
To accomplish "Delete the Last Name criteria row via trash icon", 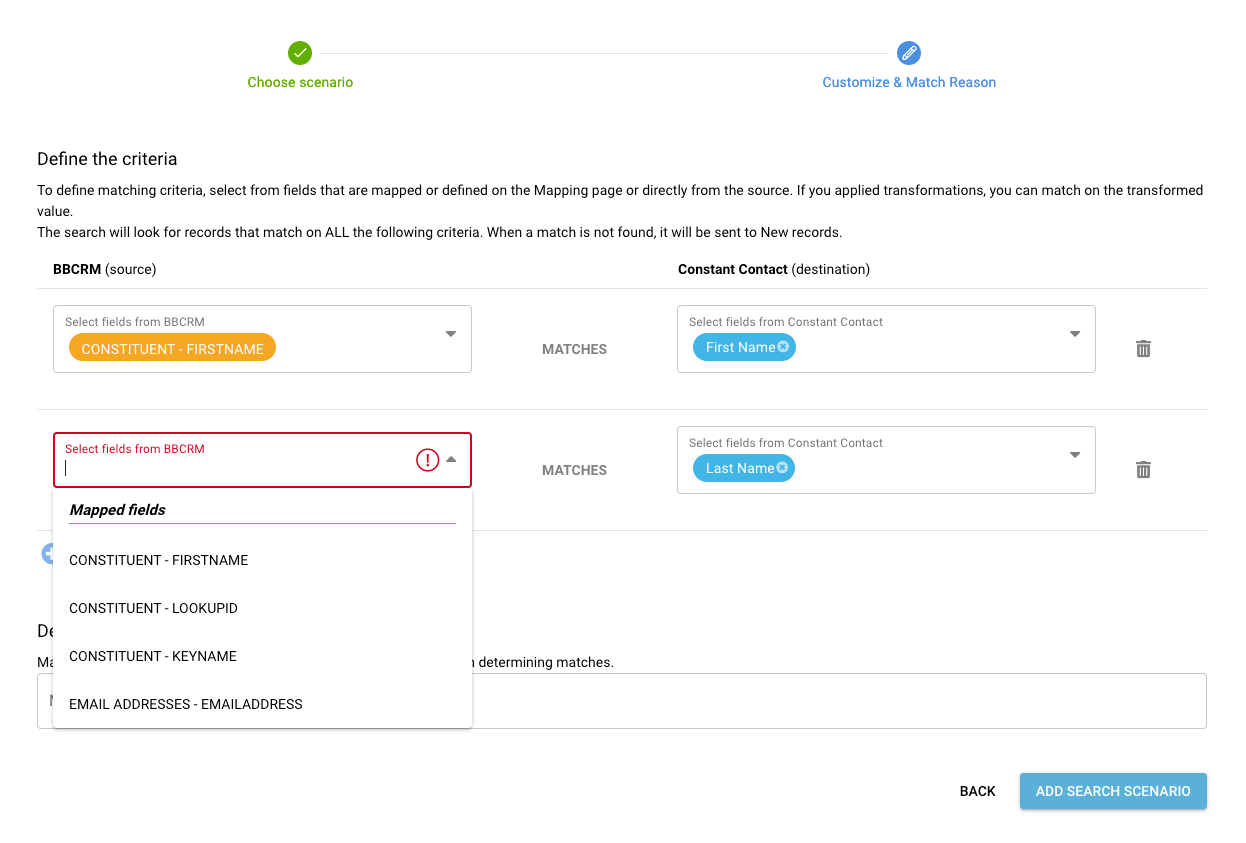I will click(x=1143, y=469).
